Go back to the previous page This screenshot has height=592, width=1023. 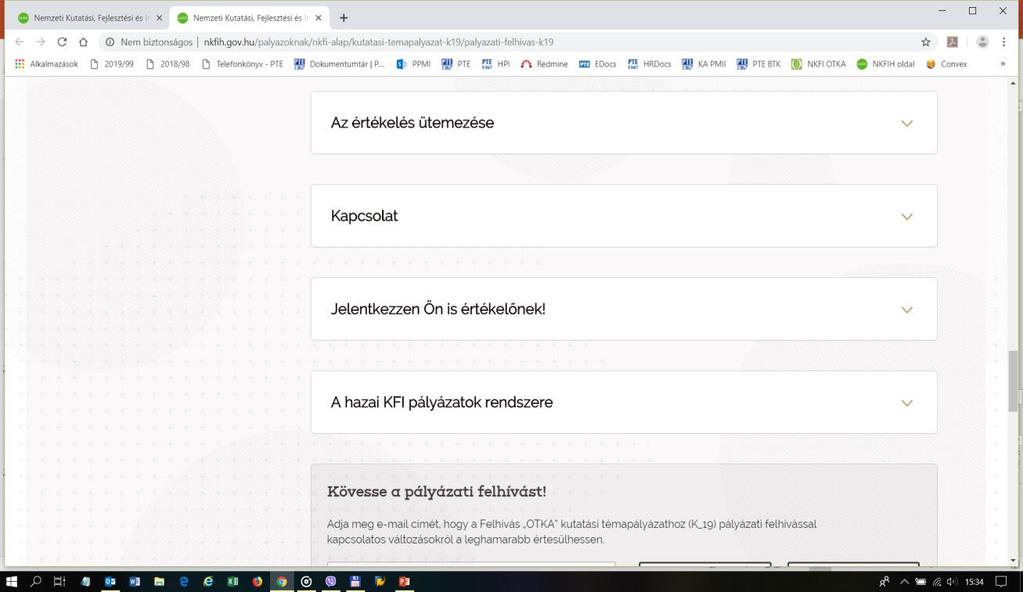click(x=20, y=42)
